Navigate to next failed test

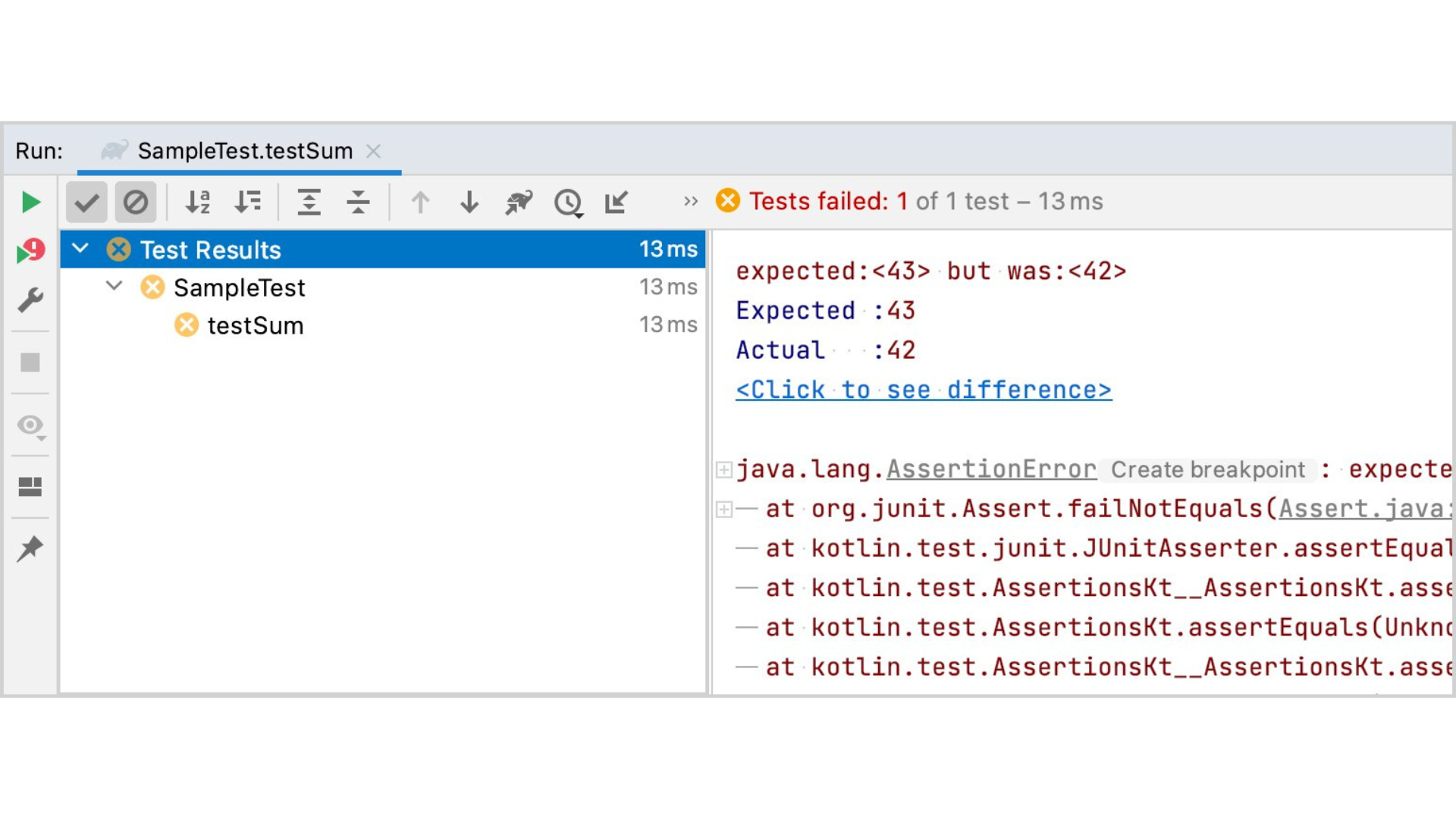tap(469, 202)
